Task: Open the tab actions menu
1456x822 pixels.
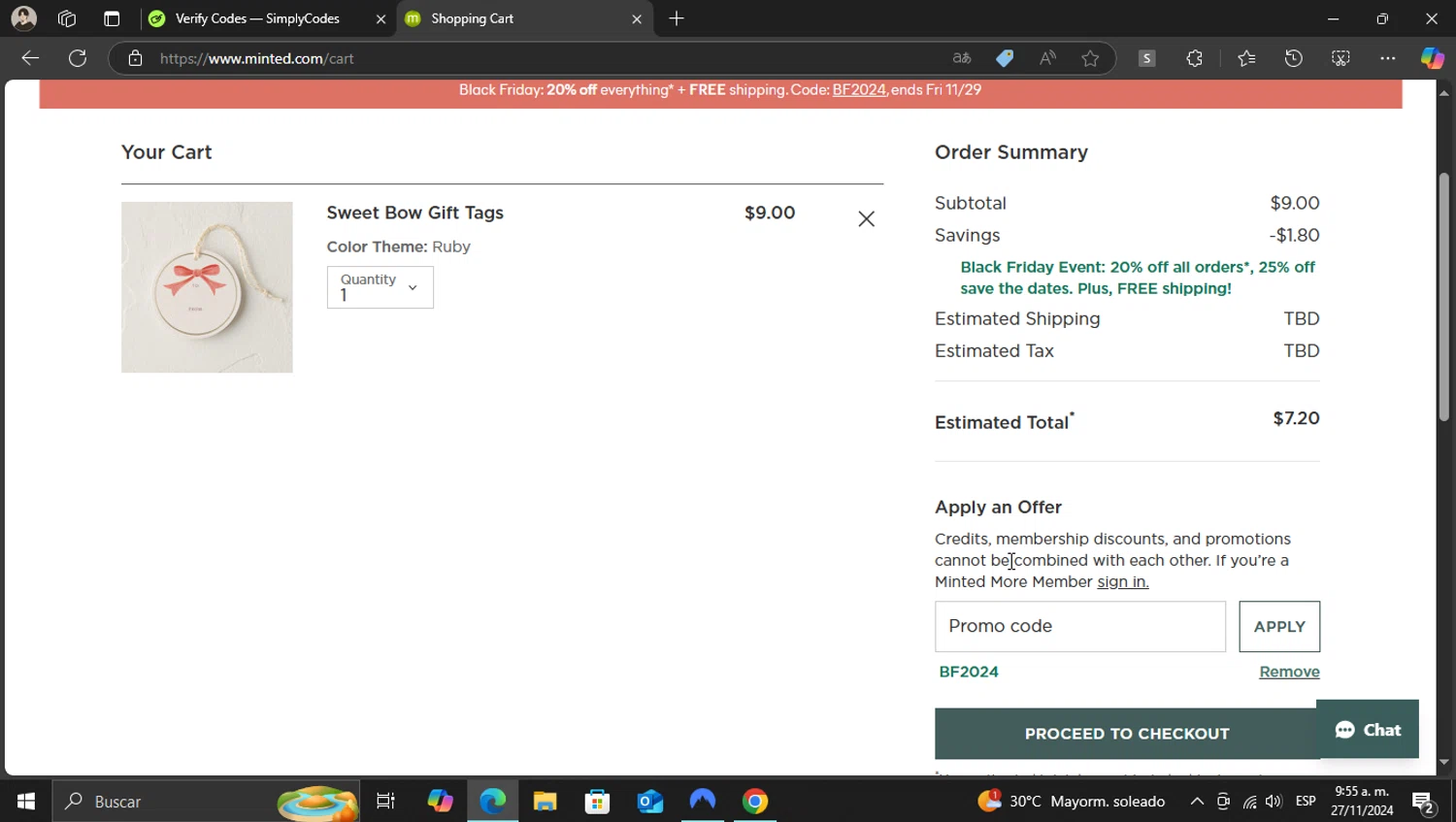Action: point(112,18)
